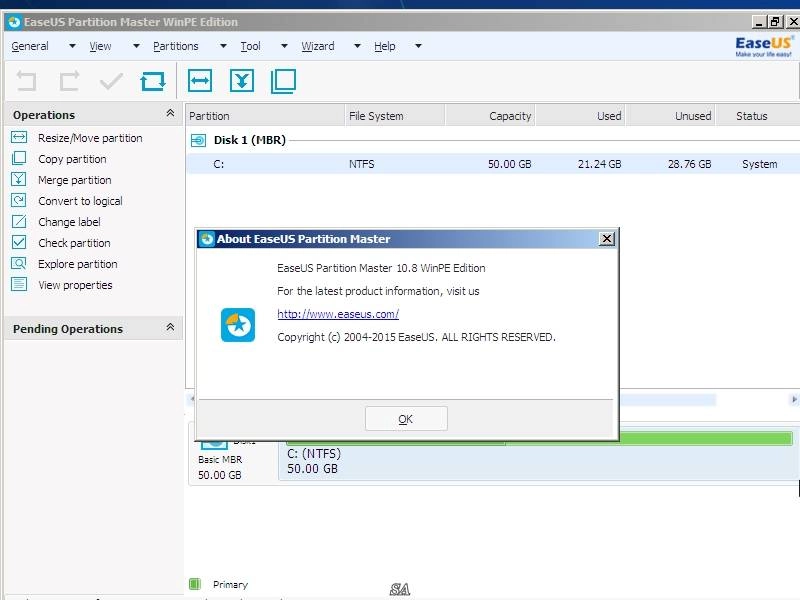Click the Resize/Move partition operation
The image size is (800, 600).
90,138
